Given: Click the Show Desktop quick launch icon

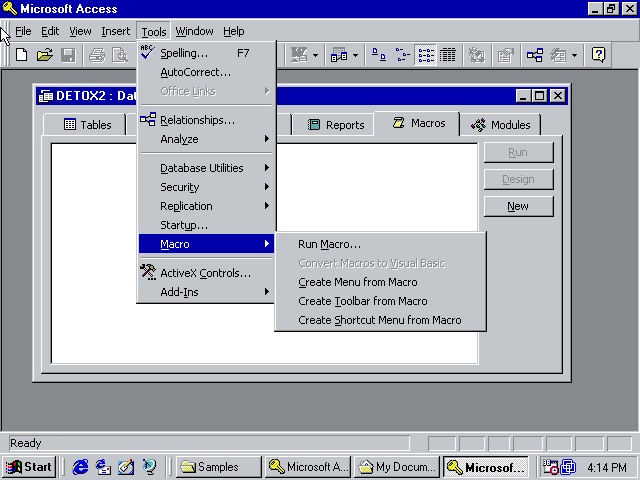Looking at the screenshot, I should 126,467.
